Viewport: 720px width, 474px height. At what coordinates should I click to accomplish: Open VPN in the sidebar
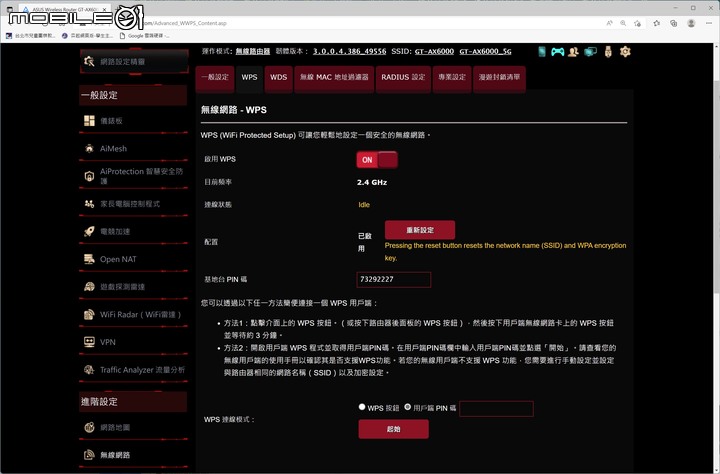click(134, 342)
